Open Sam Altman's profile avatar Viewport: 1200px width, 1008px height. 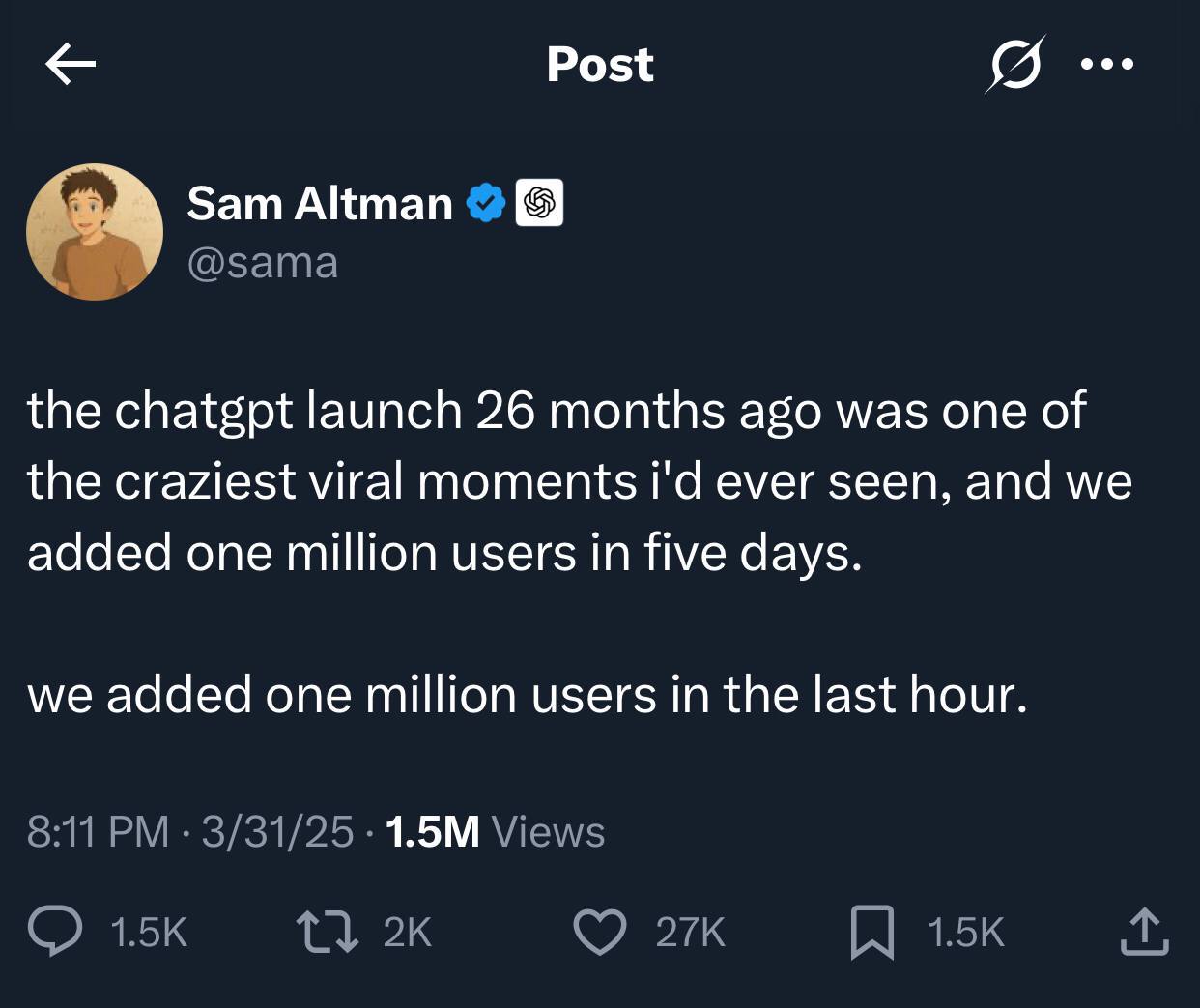(95, 232)
